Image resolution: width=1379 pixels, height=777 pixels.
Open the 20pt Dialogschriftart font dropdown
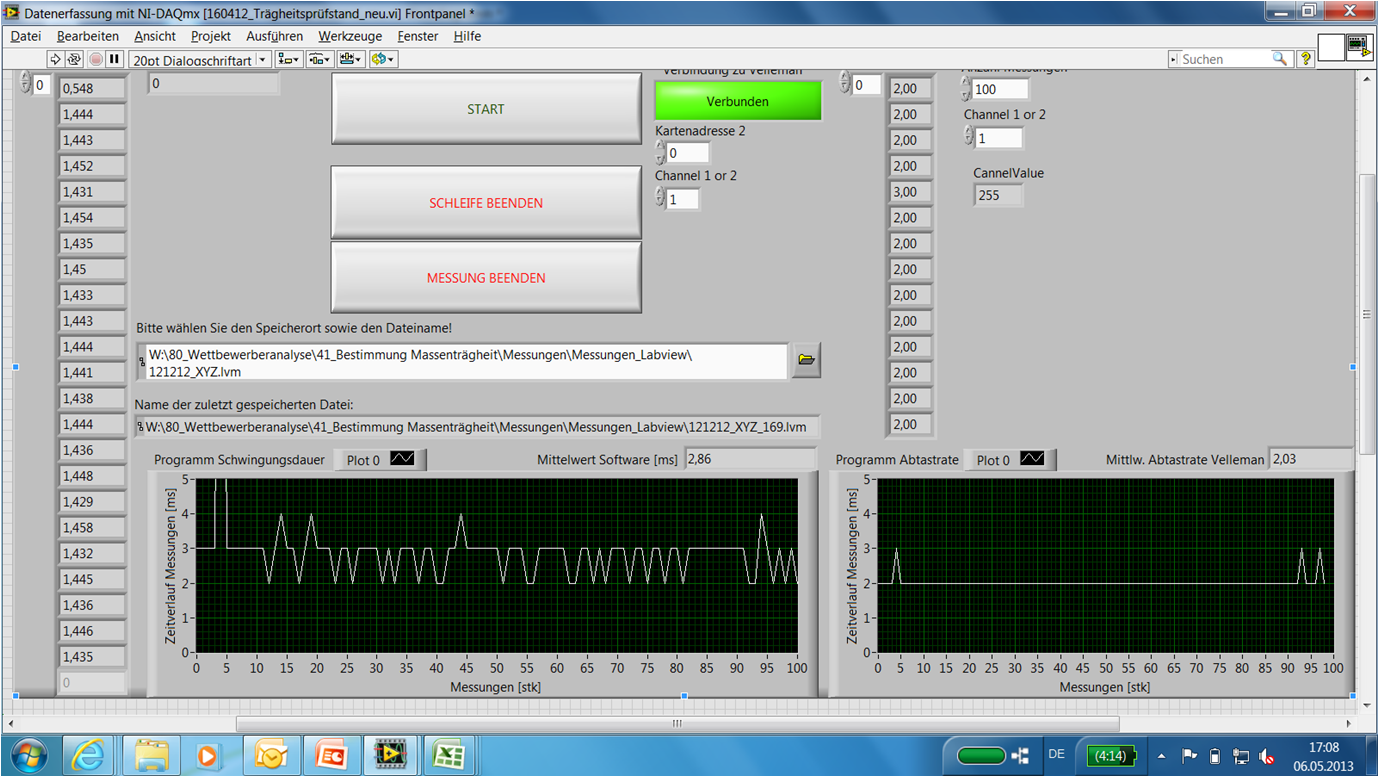(200, 60)
